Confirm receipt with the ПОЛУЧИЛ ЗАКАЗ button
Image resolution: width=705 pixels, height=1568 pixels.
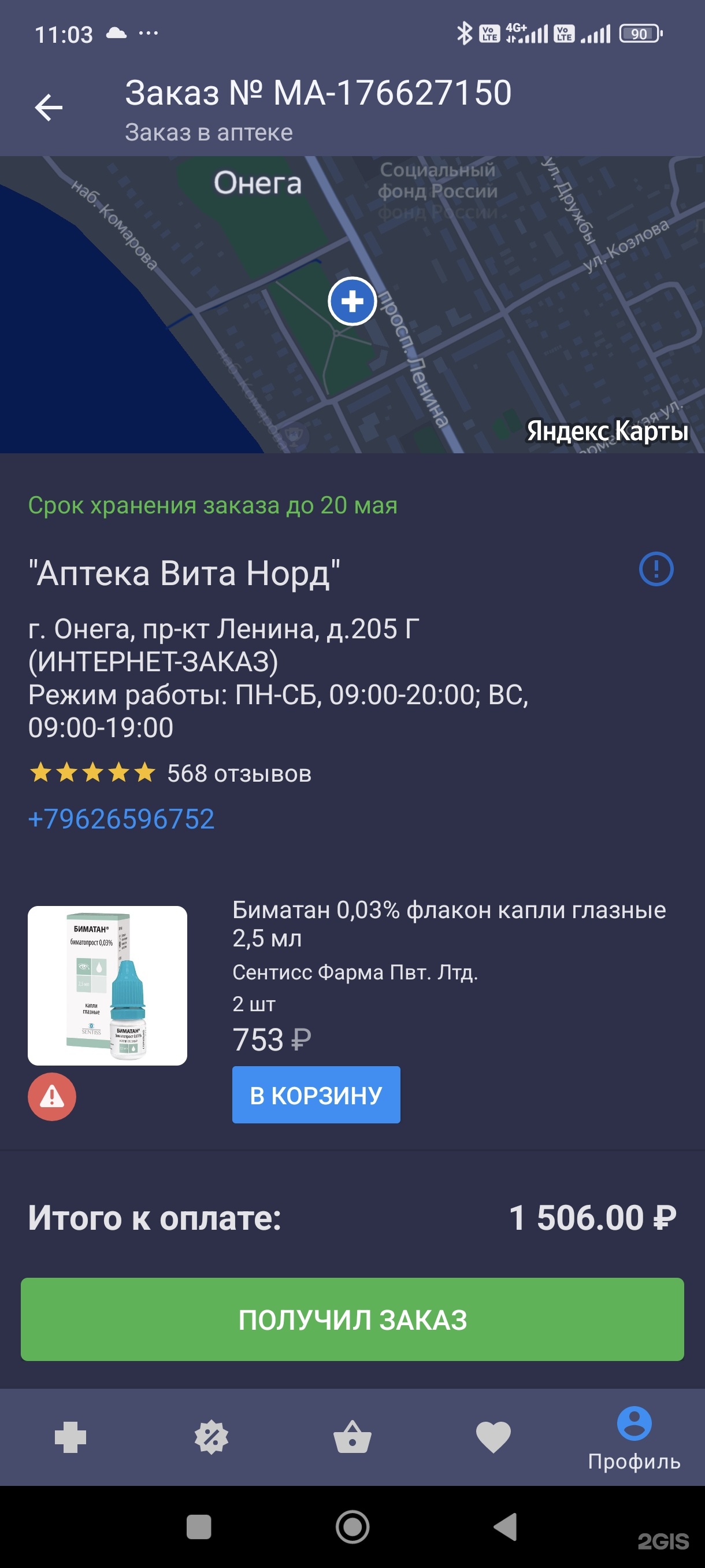click(352, 1319)
